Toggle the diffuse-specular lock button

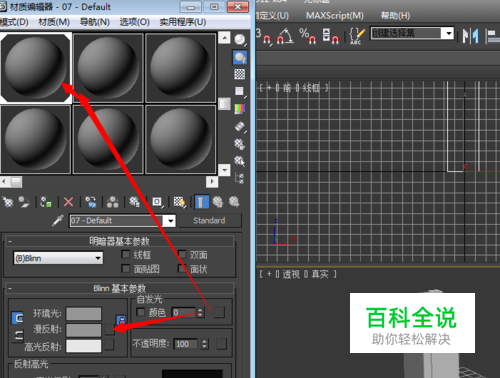18,336
